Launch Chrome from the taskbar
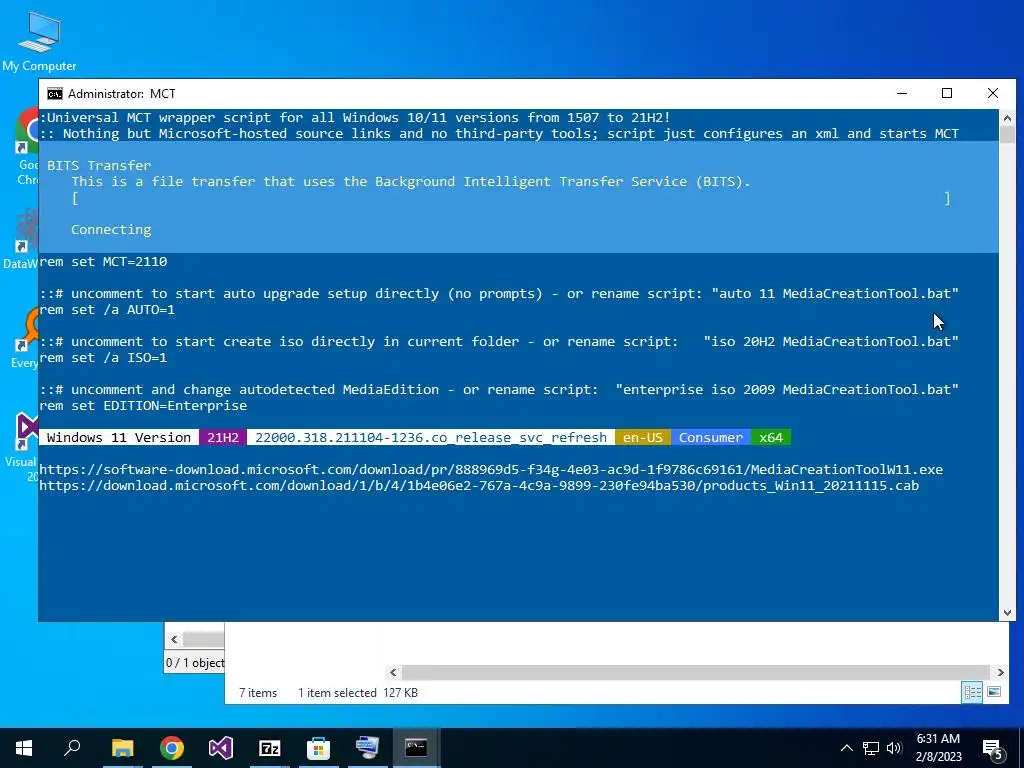Screen dimensions: 1024x768 tap(172, 748)
